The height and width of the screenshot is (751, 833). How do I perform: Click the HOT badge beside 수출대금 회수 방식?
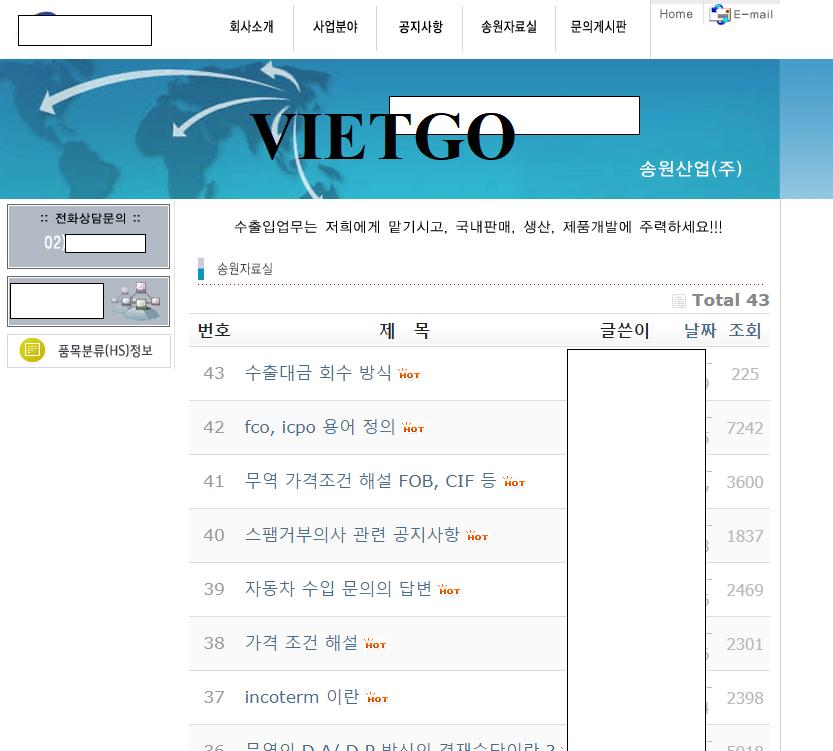(x=409, y=374)
